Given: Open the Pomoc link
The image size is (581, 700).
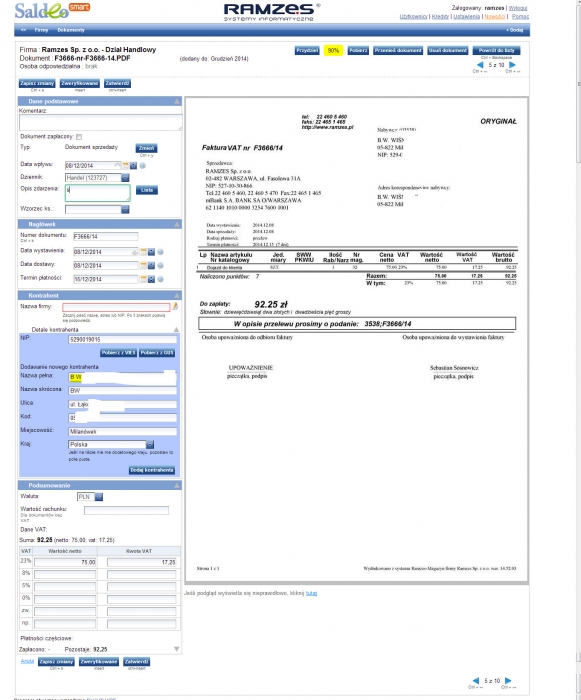Looking at the screenshot, I should [x=520, y=17].
